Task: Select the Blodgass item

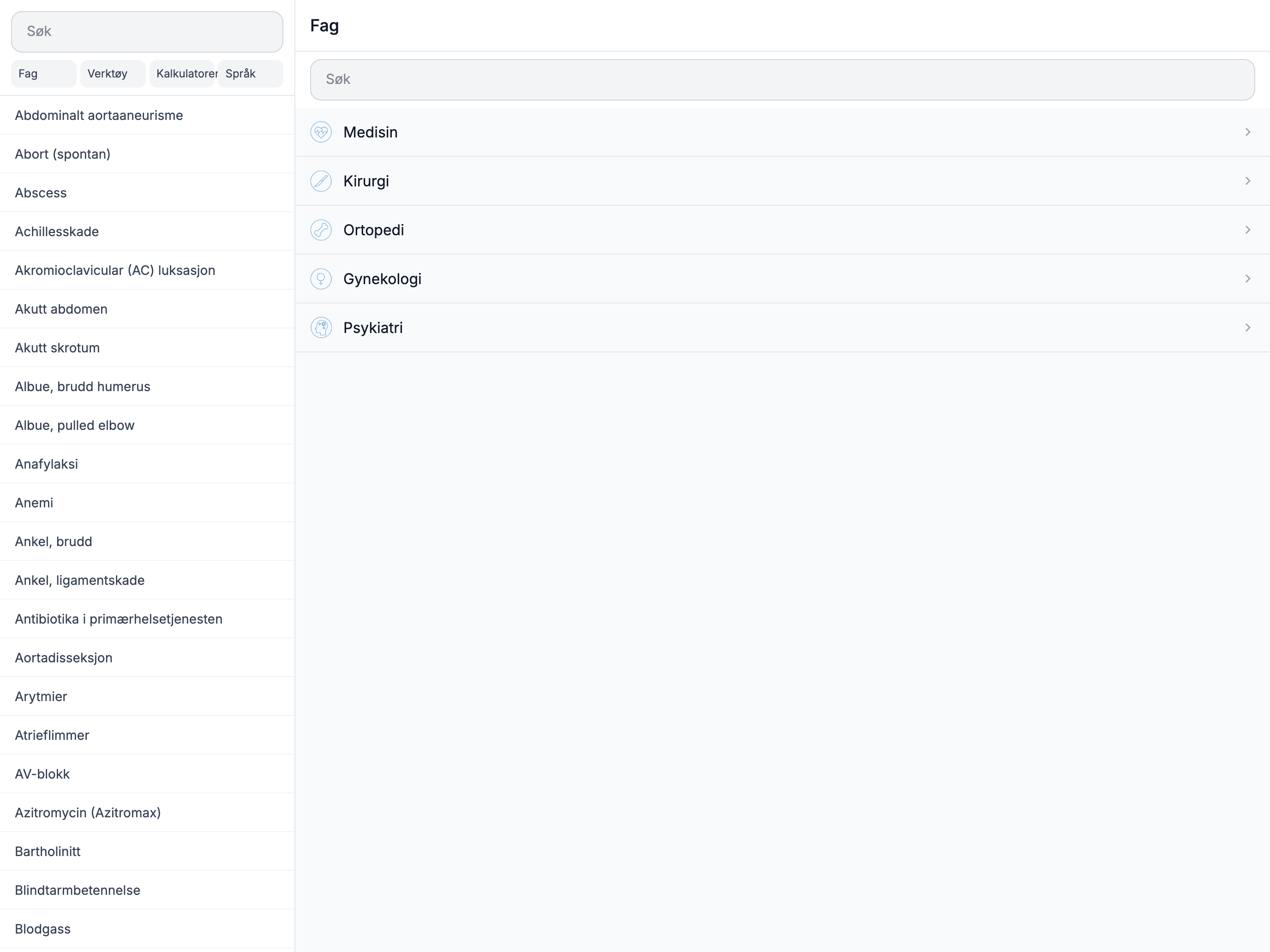Action: pos(147,928)
